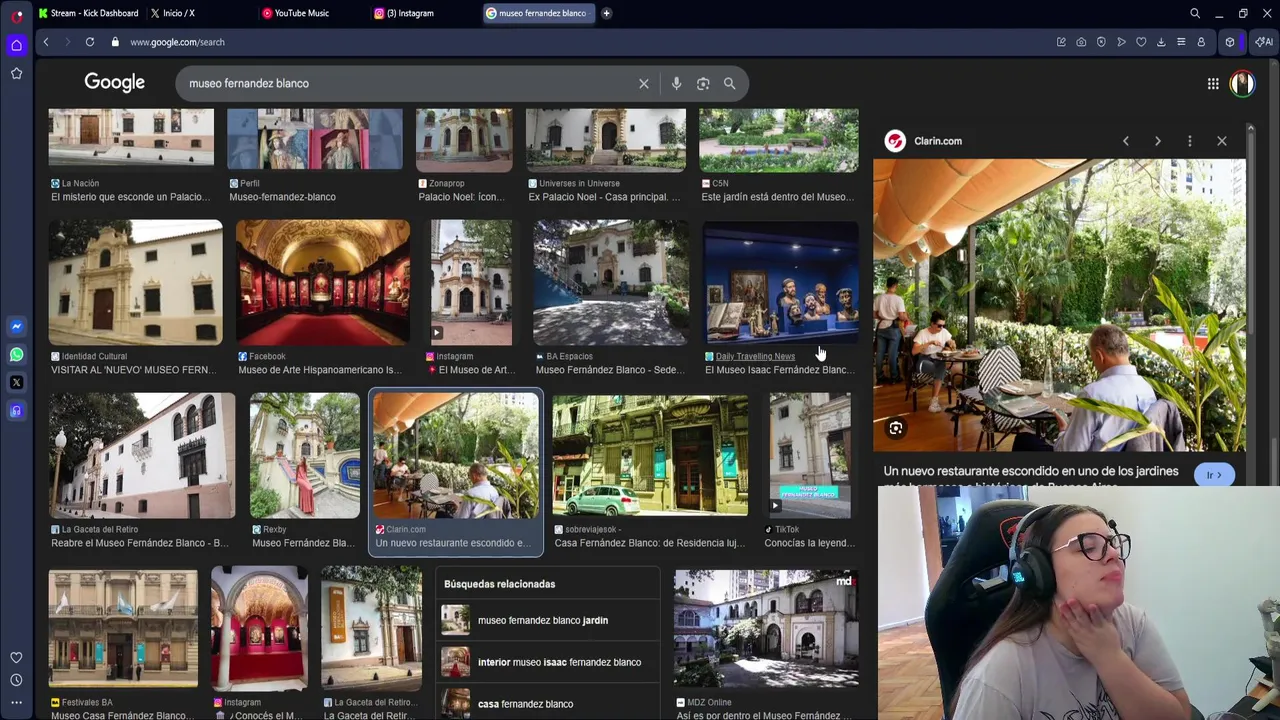Image resolution: width=1280 pixels, height=720 pixels.
Task: Submit search with magnifier button
Action: coord(729,84)
